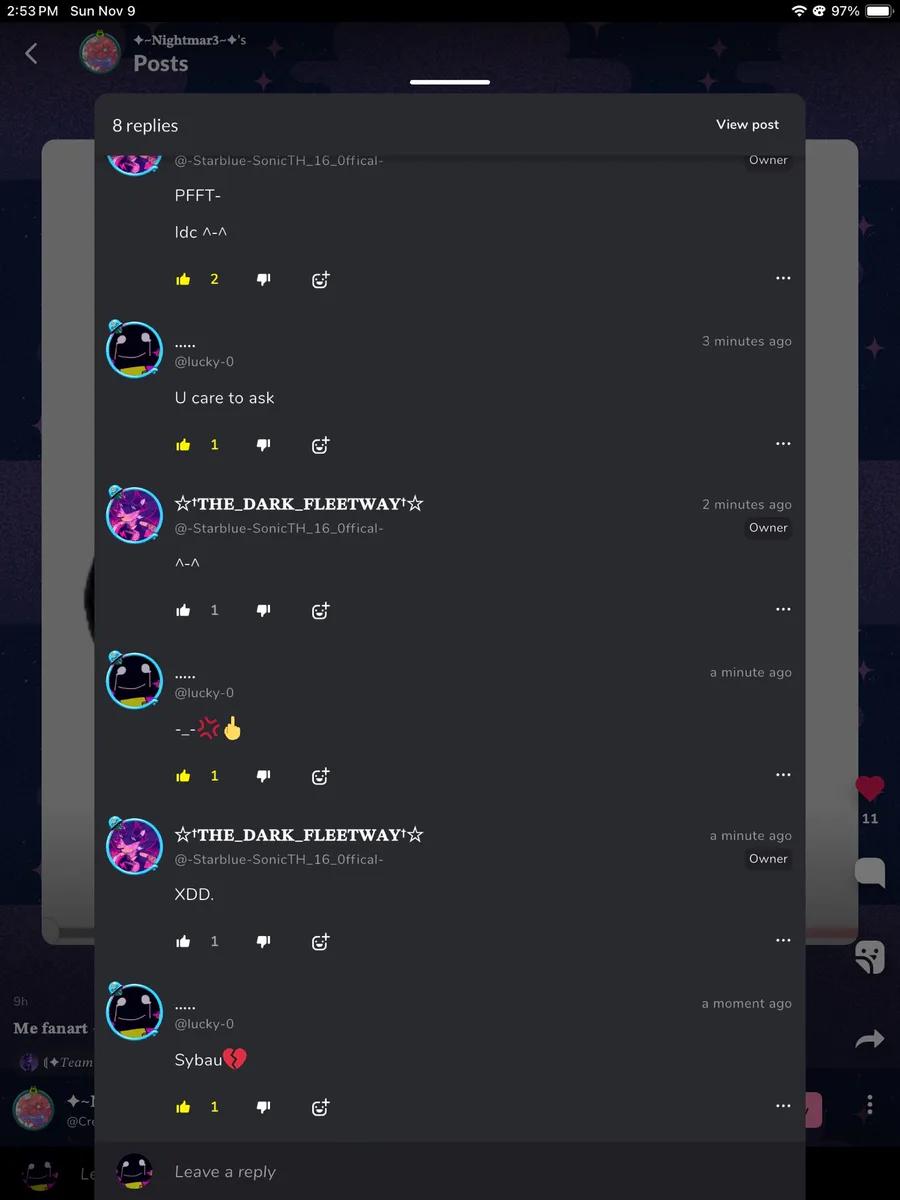Viewport: 900px width, 1200px height.
Task: Tap the red heart like icon on post
Action: click(870, 789)
